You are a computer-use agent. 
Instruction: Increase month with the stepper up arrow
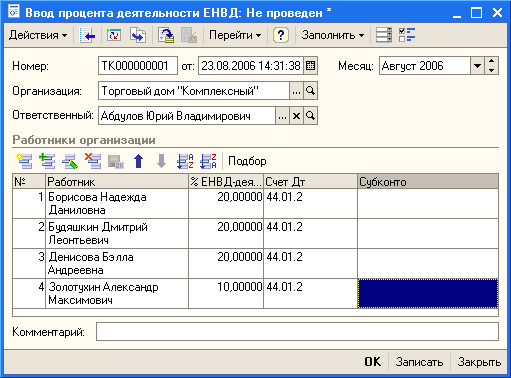[492, 62]
